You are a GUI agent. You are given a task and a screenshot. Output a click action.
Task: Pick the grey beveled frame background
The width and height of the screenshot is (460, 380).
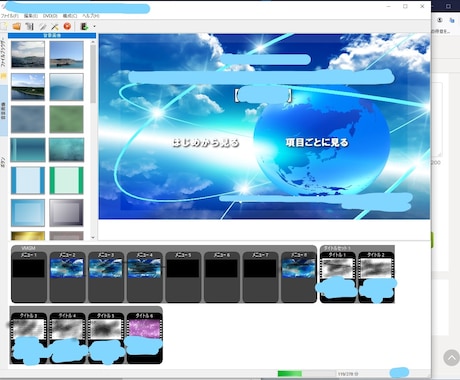pos(66,213)
